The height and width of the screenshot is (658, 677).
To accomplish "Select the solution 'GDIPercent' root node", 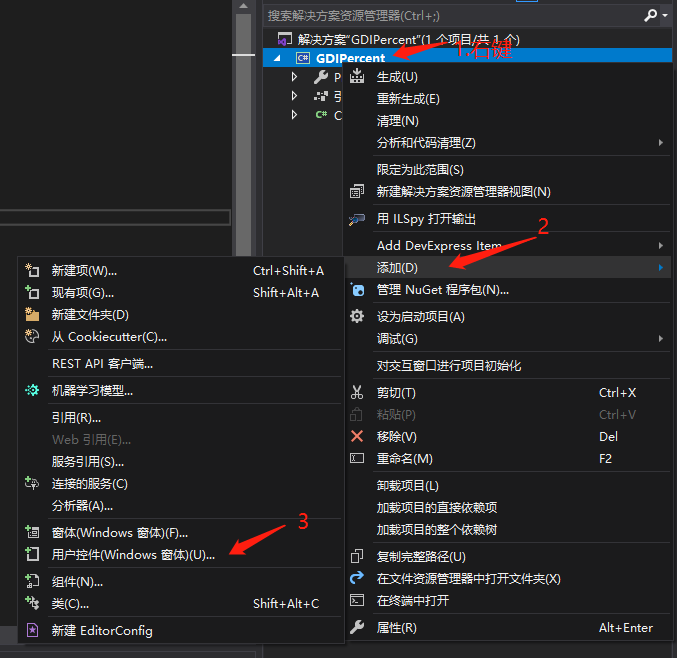I will point(408,40).
